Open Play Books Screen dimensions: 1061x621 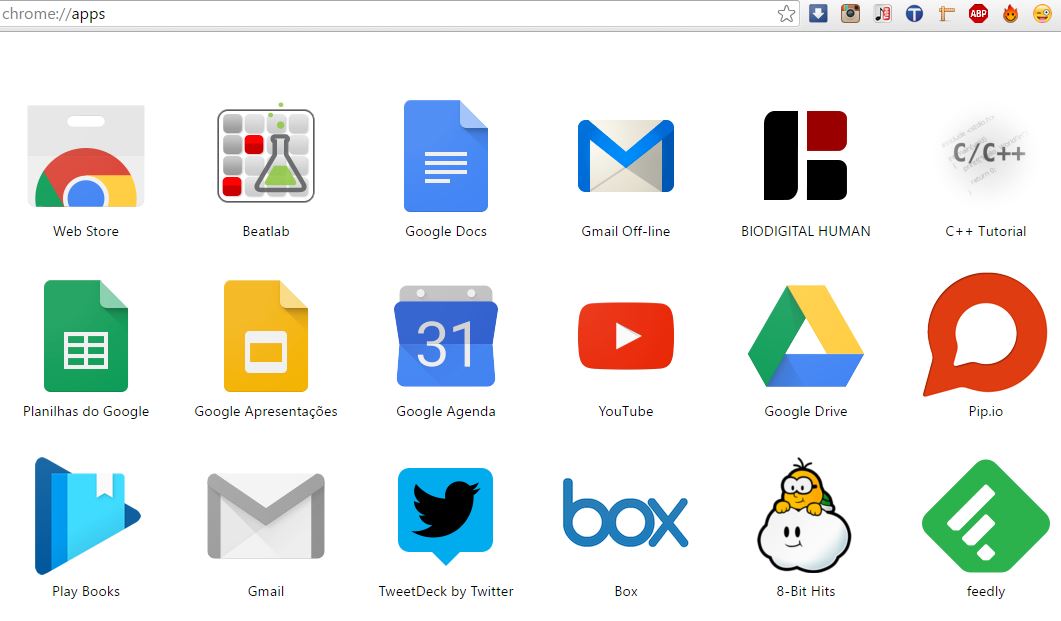point(87,516)
